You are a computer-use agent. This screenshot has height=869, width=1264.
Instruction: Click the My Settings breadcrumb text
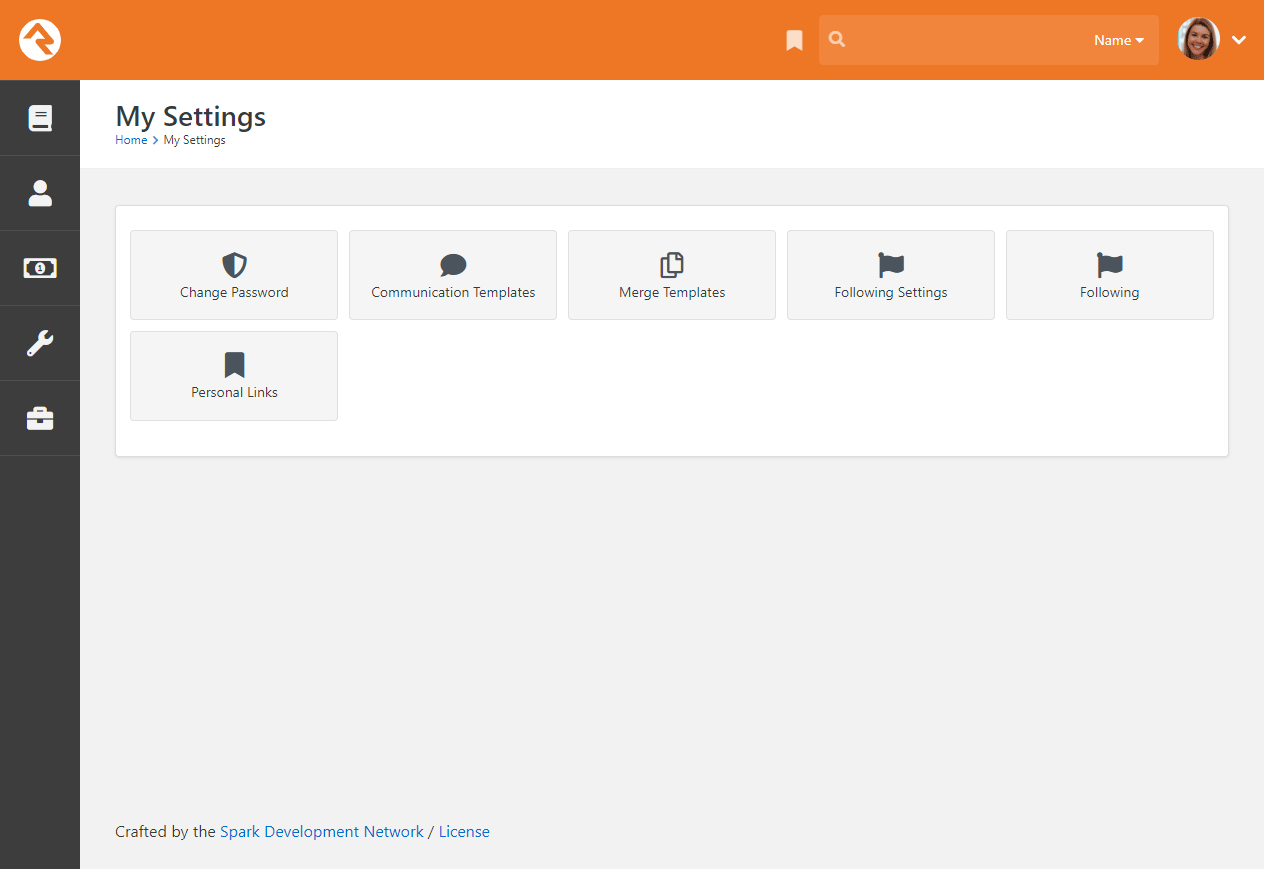tap(195, 140)
